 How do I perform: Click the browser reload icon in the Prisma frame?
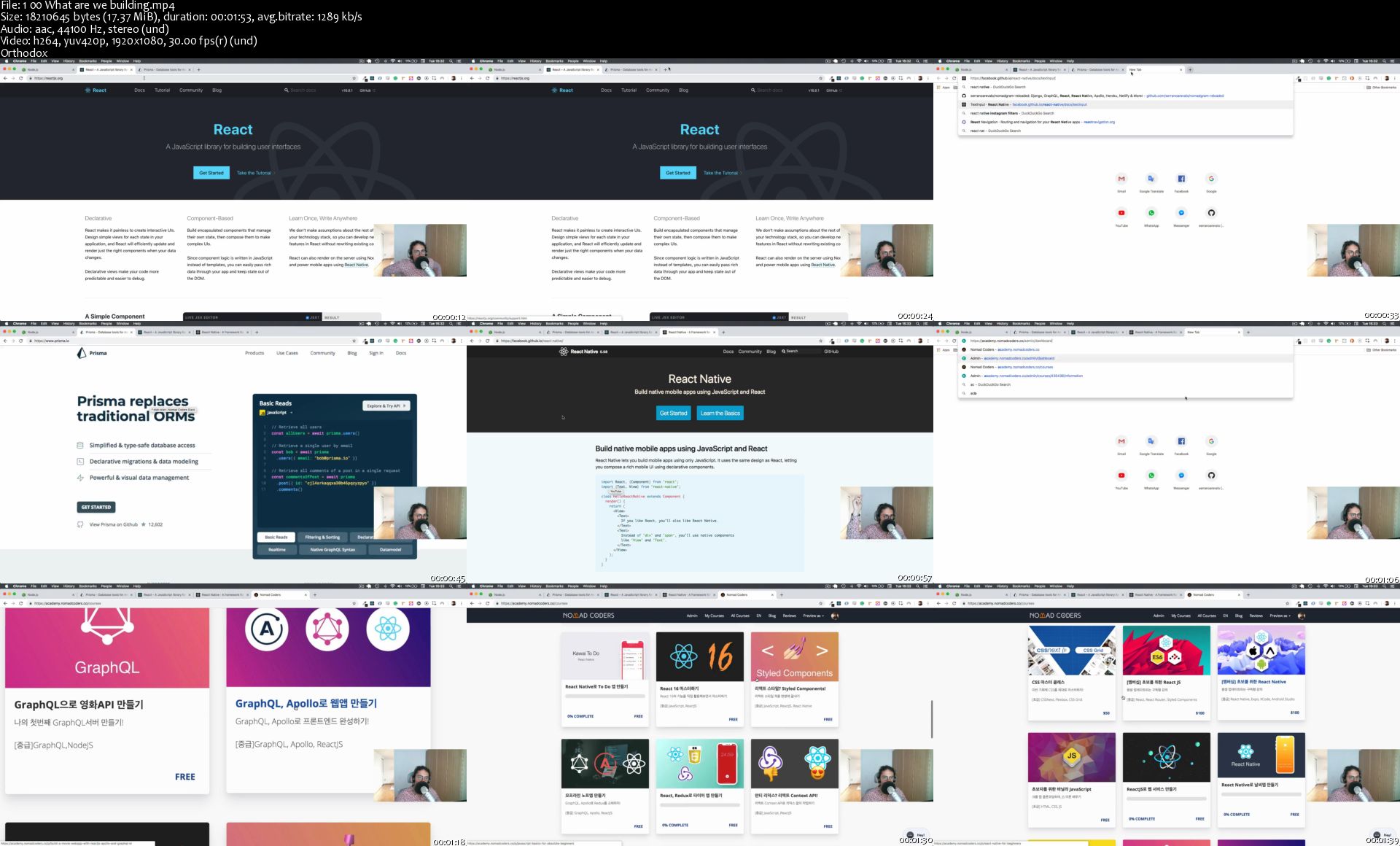tap(20, 341)
